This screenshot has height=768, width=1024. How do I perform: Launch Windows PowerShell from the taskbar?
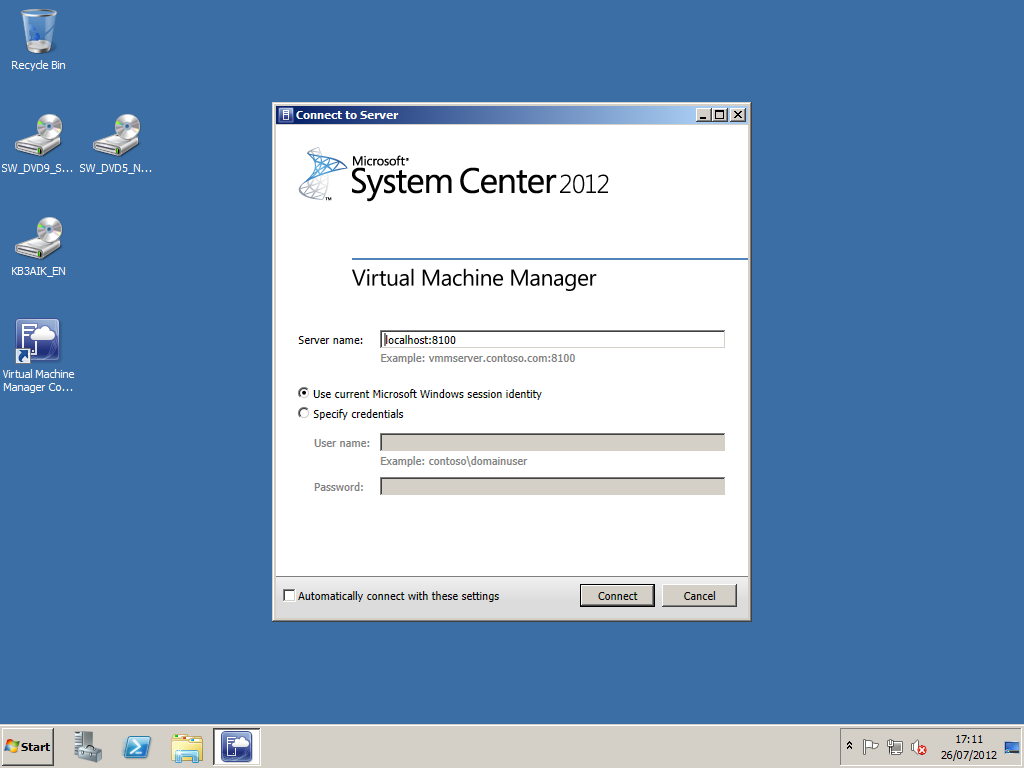[x=137, y=746]
